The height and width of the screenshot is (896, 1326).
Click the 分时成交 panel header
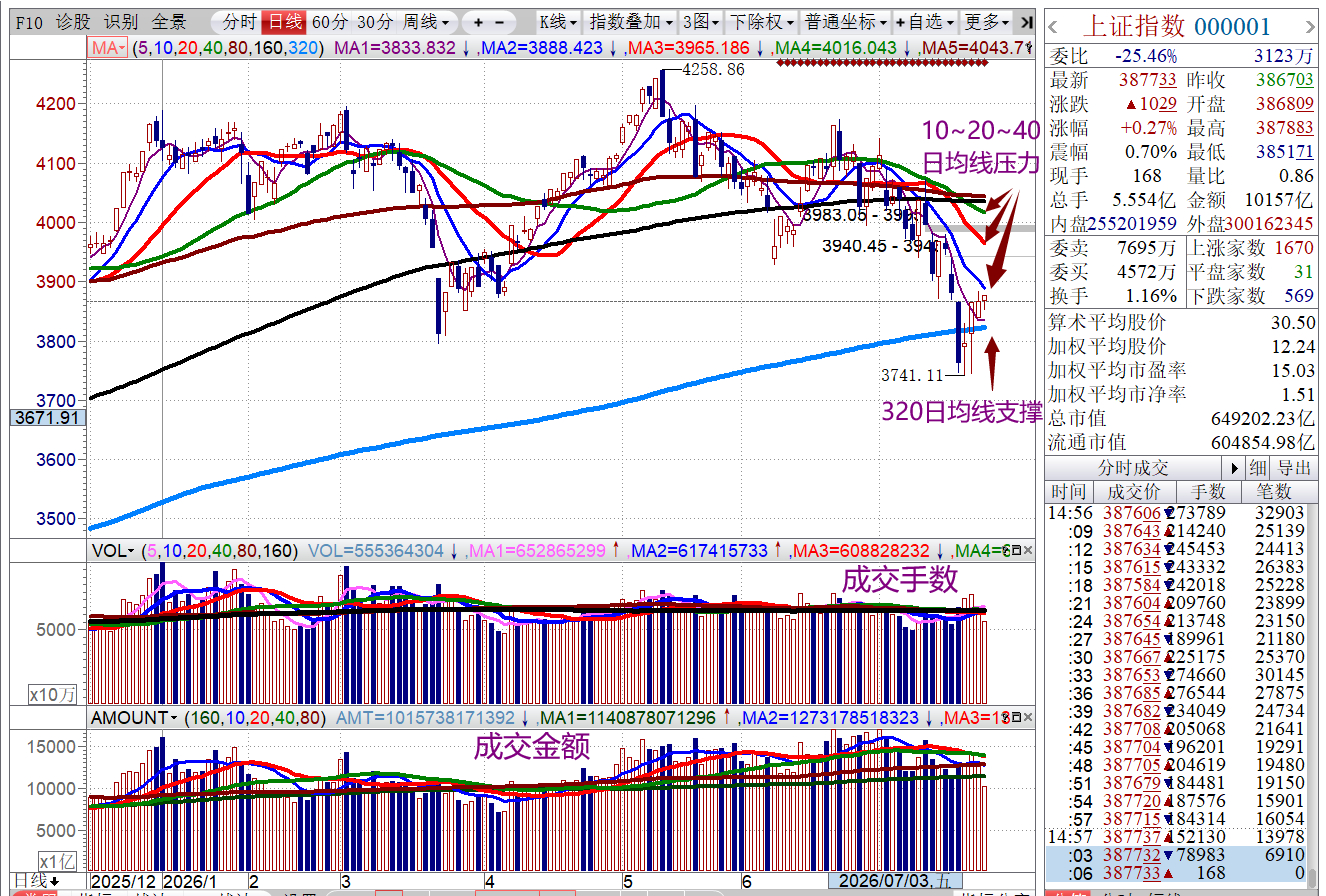coord(1132,468)
